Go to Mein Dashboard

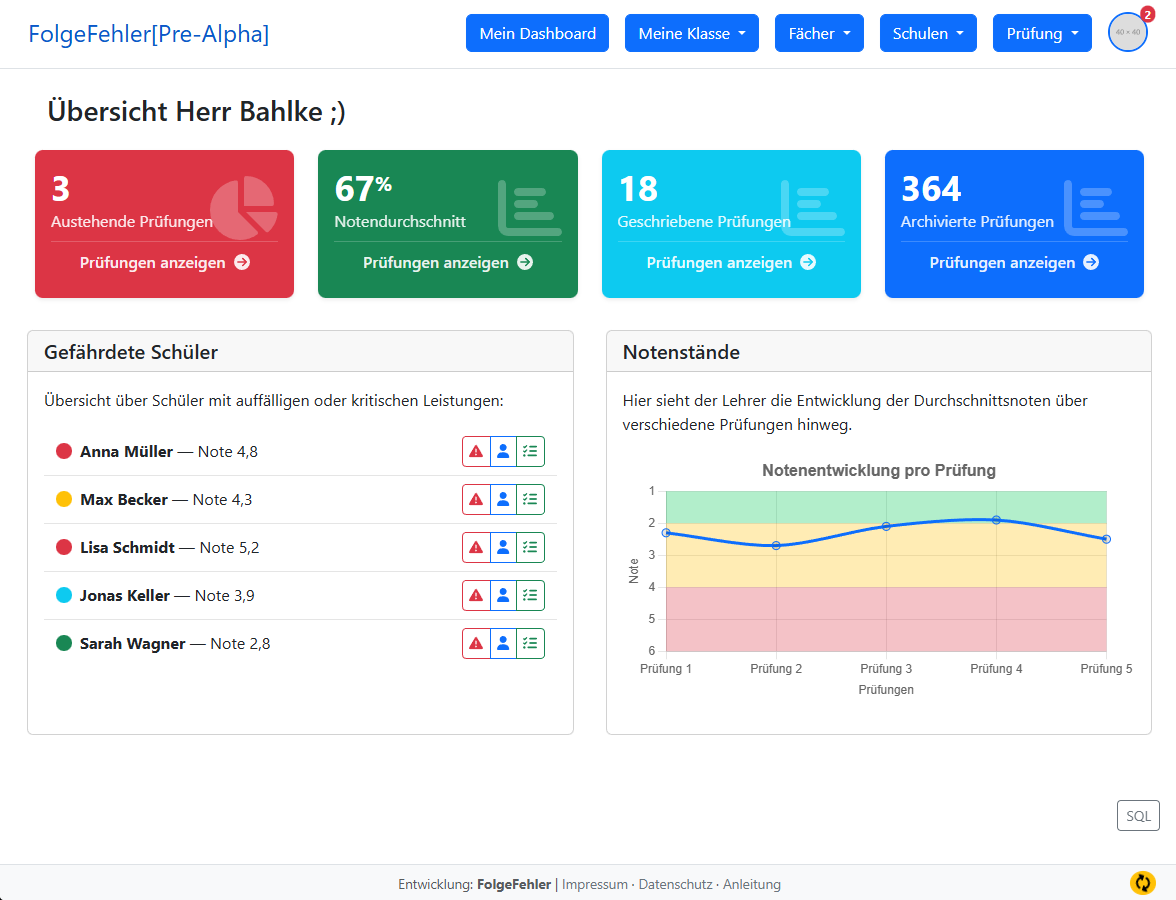(537, 33)
